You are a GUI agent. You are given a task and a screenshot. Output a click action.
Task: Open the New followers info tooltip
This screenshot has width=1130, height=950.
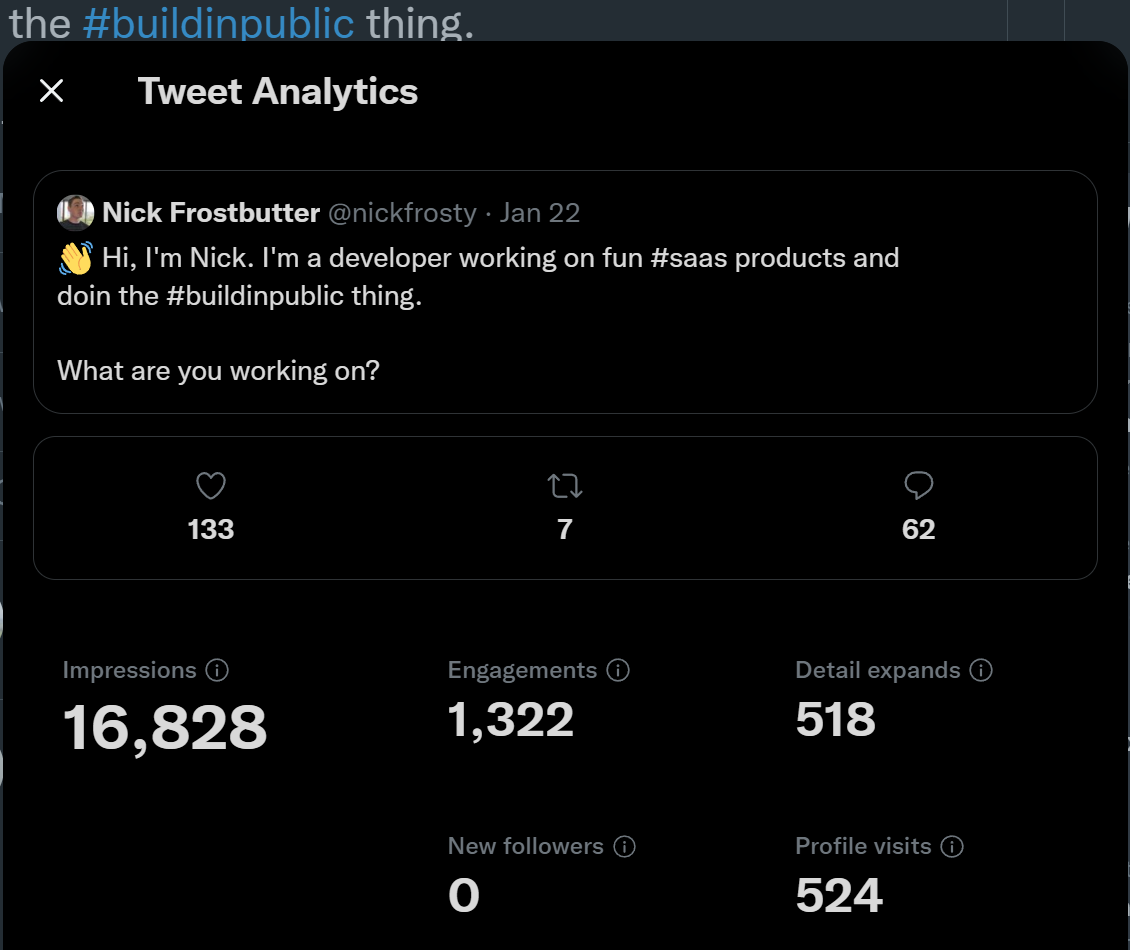click(x=625, y=846)
